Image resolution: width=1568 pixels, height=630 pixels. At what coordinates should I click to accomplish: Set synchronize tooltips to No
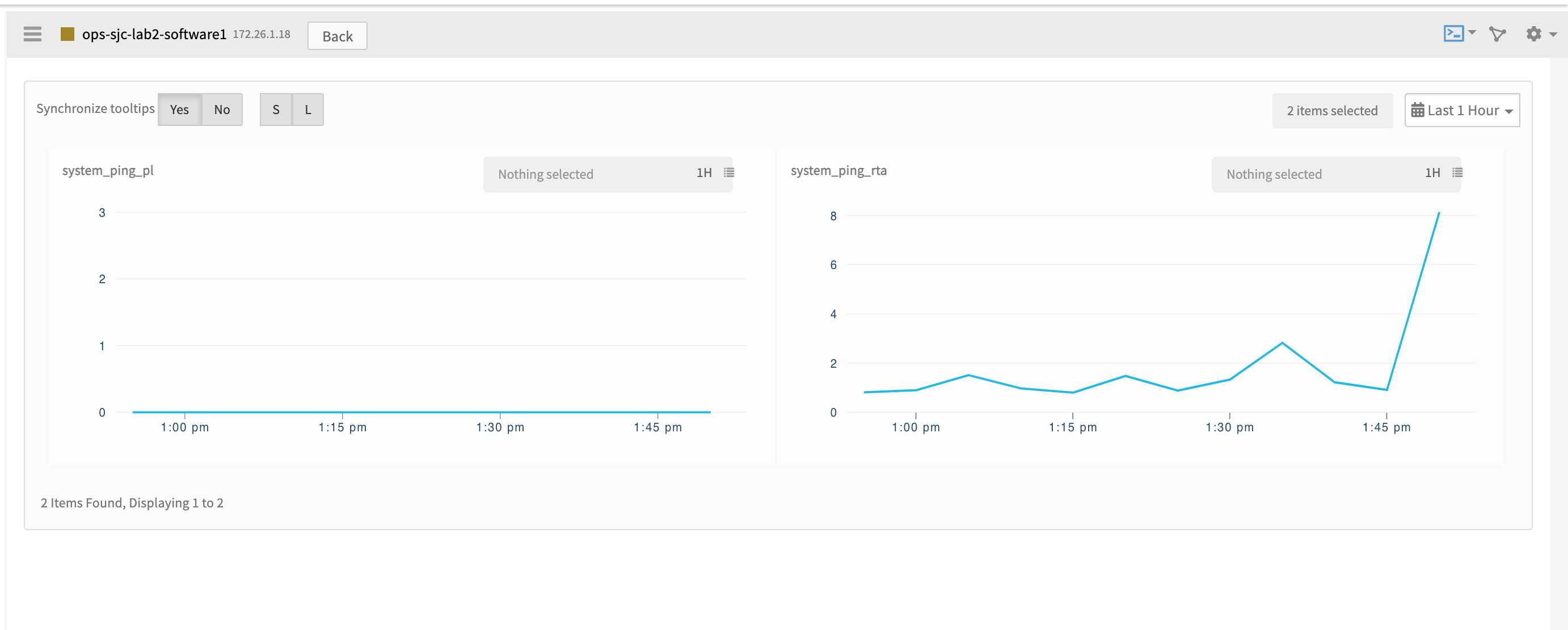pyautogui.click(x=222, y=110)
